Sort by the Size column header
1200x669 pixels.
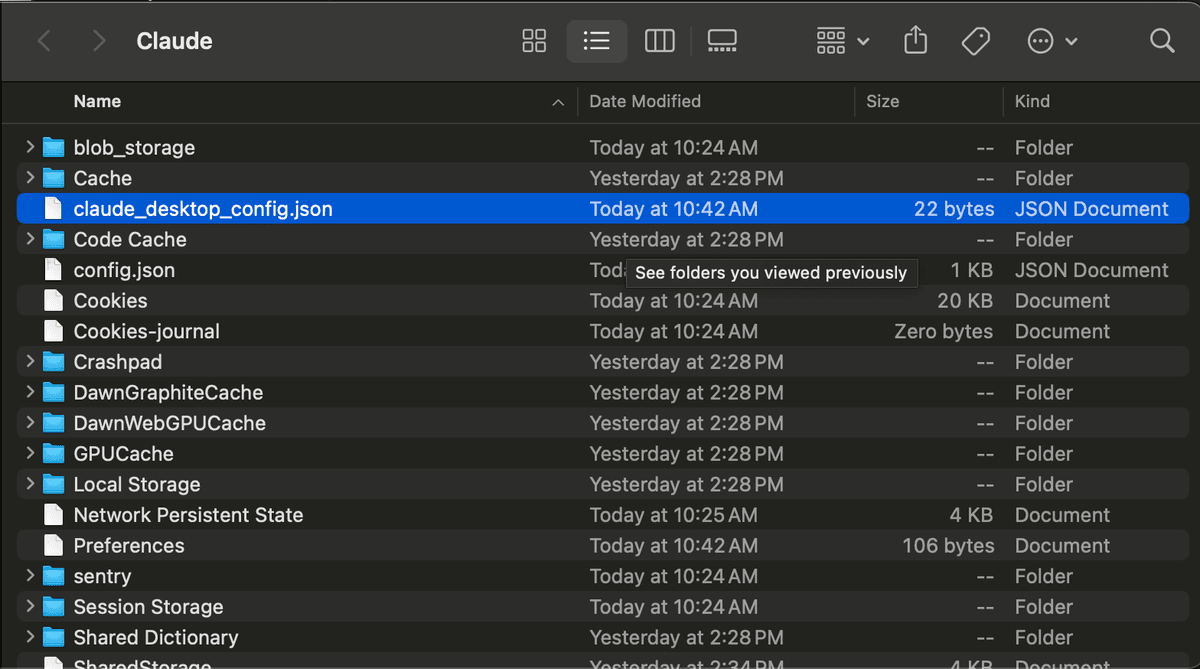tap(882, 101)
